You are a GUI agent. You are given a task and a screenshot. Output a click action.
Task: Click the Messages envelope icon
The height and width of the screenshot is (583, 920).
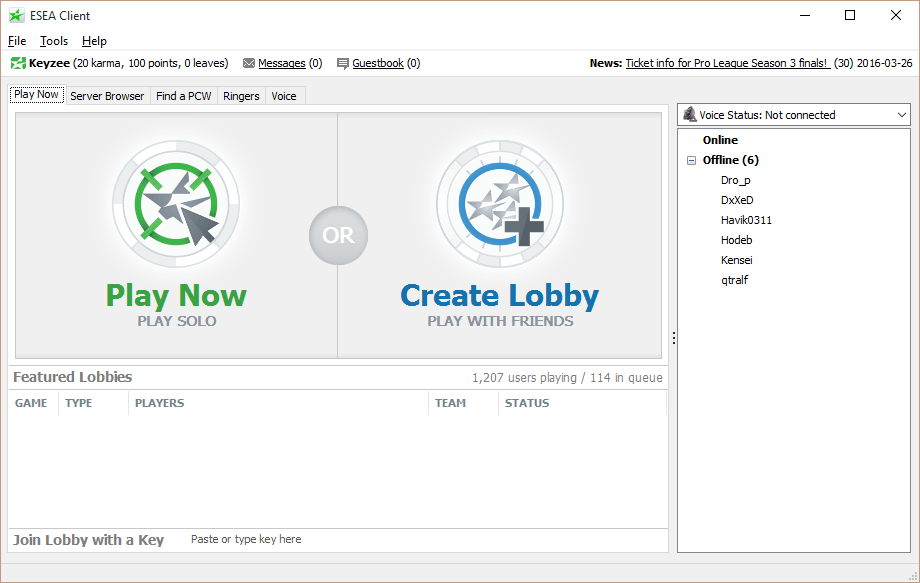tap(249, 63)
